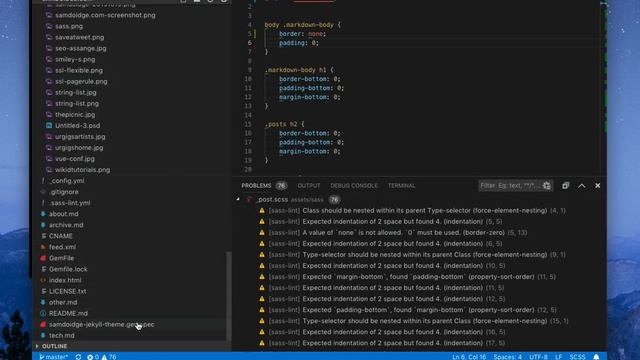Click the explorer file list scrollbar
This screenshot has width=640, height=360.
coord(229,295)
